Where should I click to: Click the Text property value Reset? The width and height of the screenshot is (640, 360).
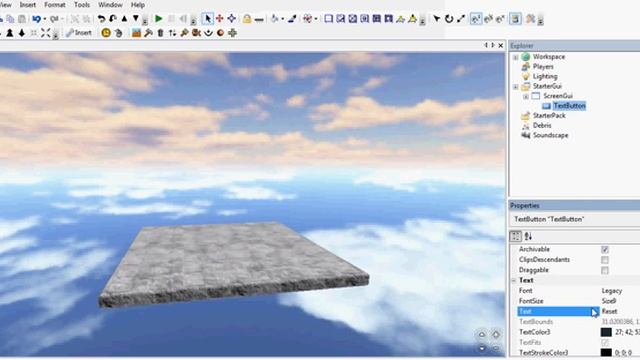[x=609, y=311]
